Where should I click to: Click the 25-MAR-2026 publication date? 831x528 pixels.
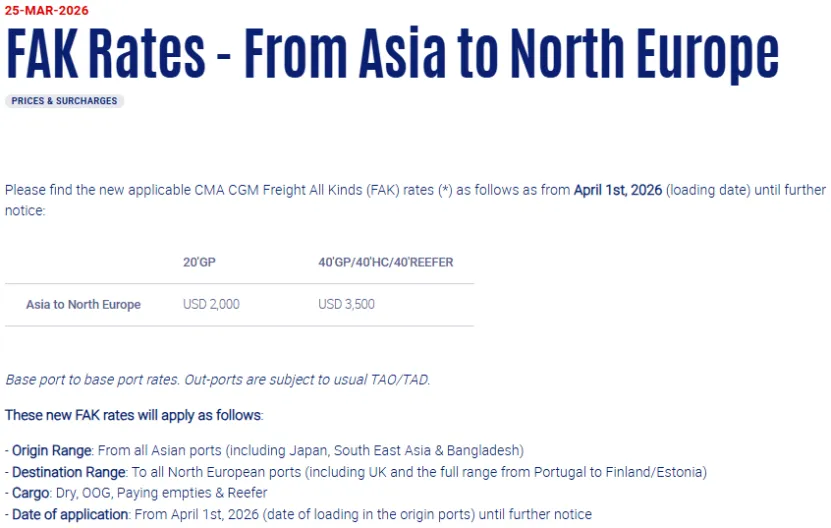pos(46,10)
